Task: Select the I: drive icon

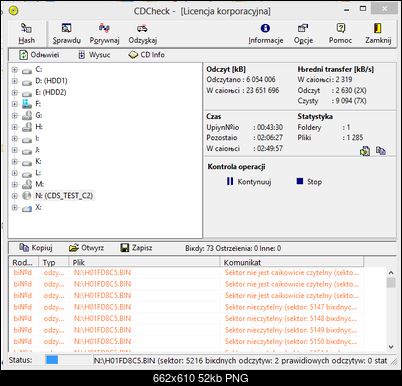Action: [x=27, y=139]
